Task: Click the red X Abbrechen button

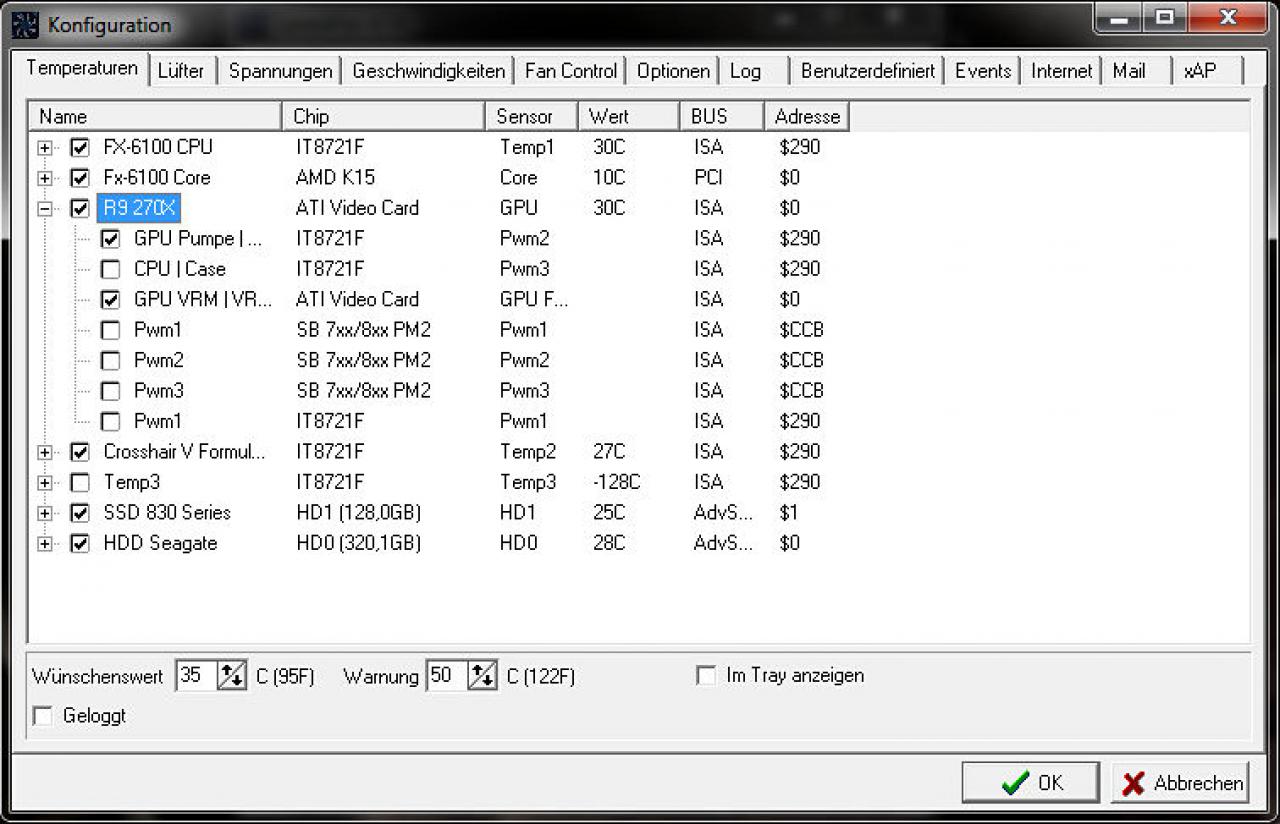Action: coord(1181,782)
